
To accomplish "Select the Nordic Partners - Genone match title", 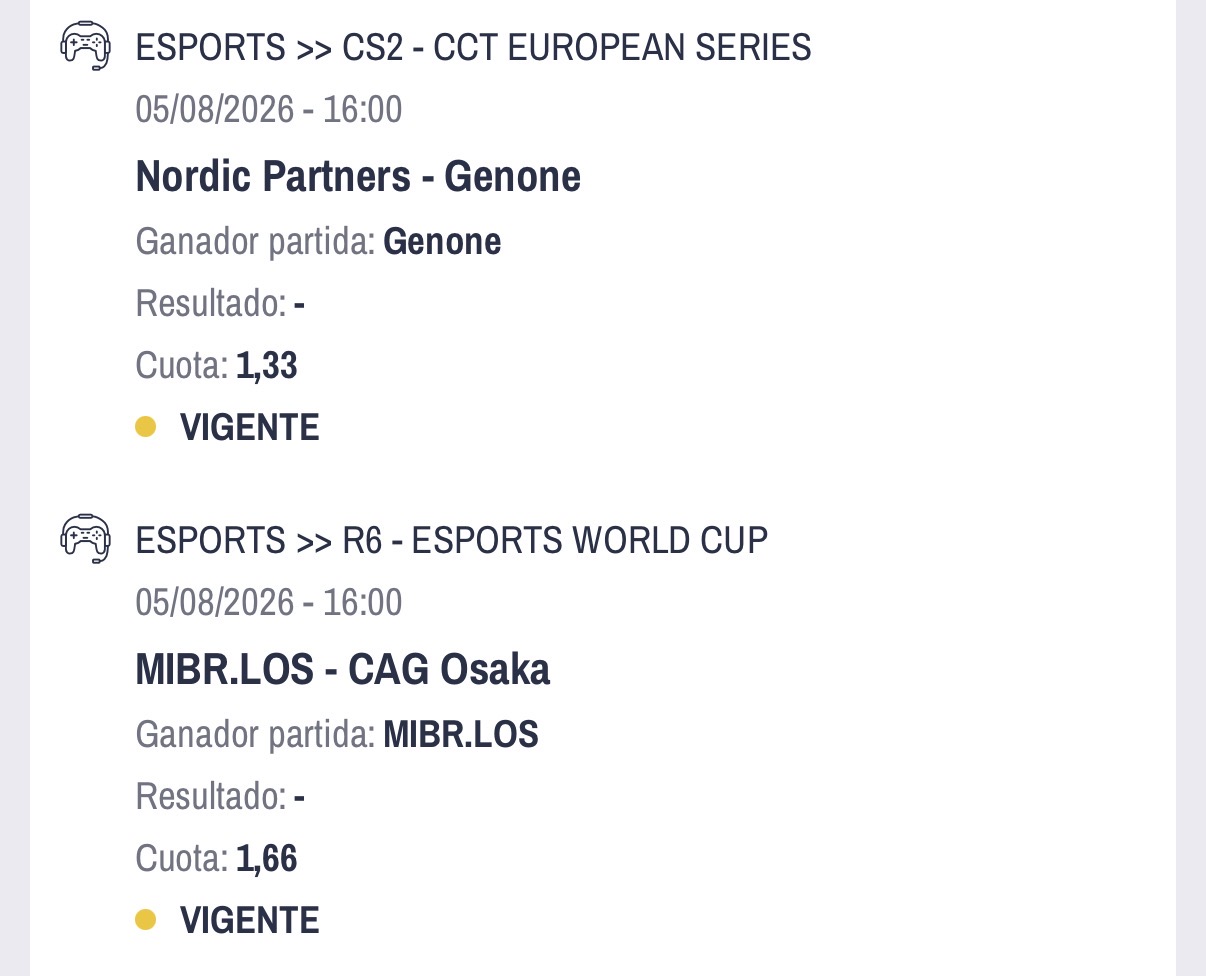I will click(x=358, y=177).
